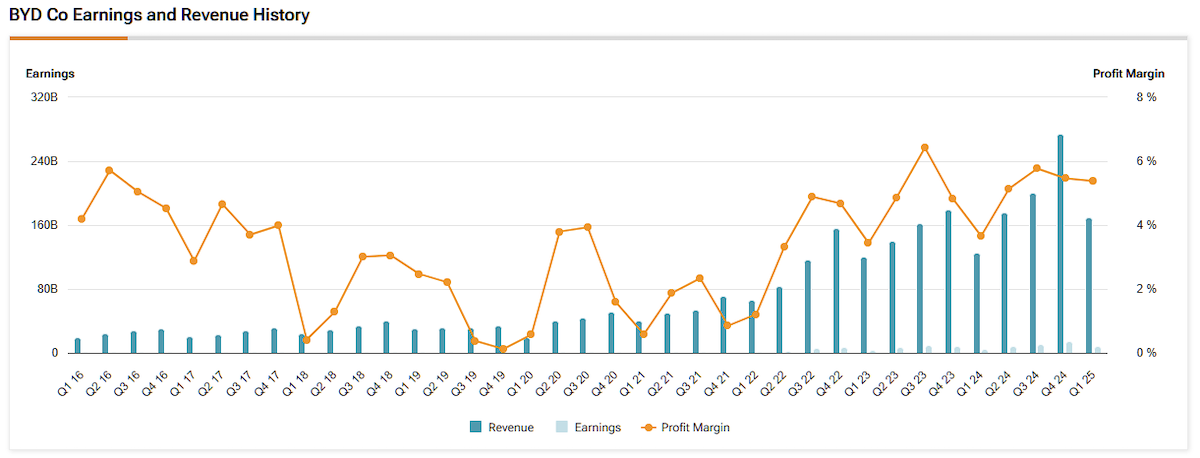This screenshot has height=458, width=1200.
Task: Click the 2 % profit margin axis value
Action: point(1146,289)
